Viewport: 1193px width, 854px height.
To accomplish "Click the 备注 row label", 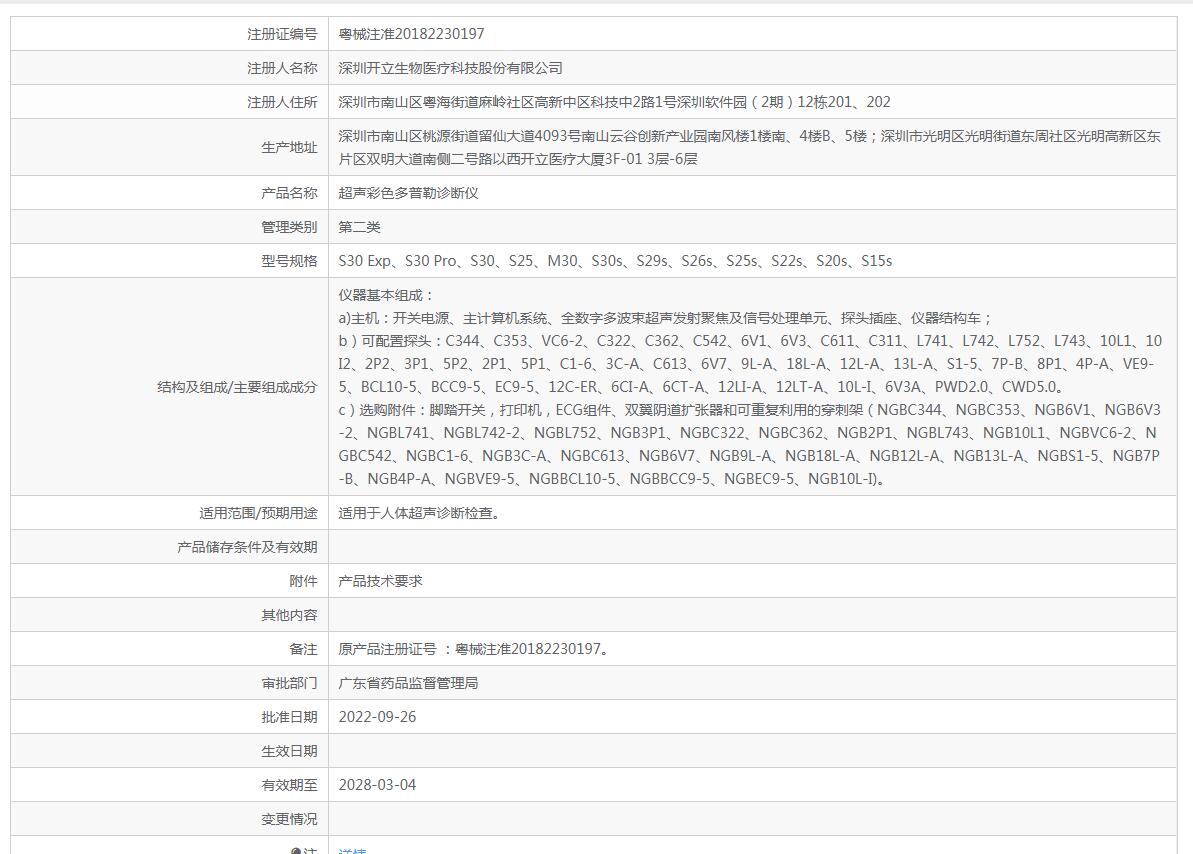I will [x=303, y=649].
